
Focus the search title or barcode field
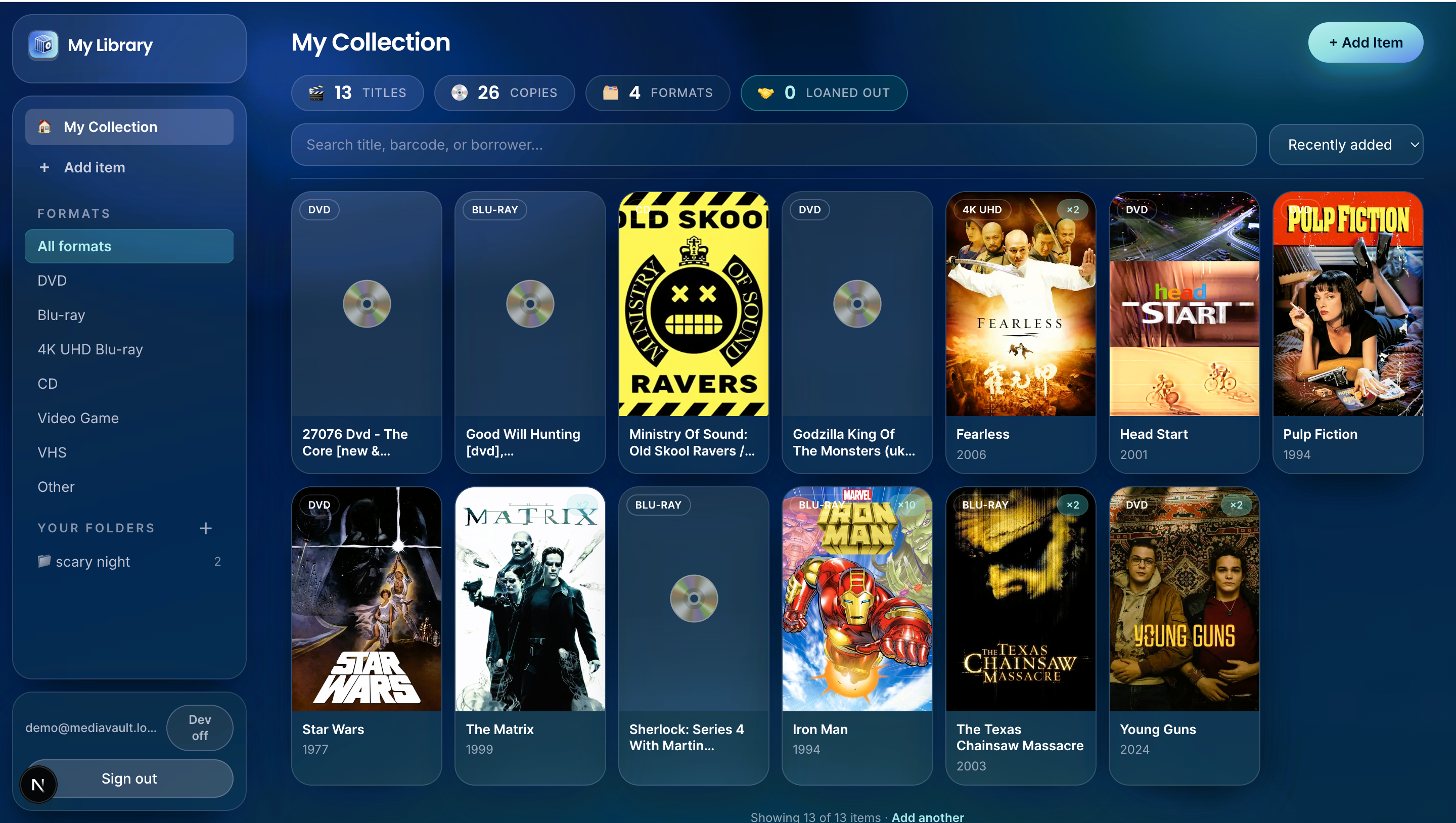pos(773,145)
